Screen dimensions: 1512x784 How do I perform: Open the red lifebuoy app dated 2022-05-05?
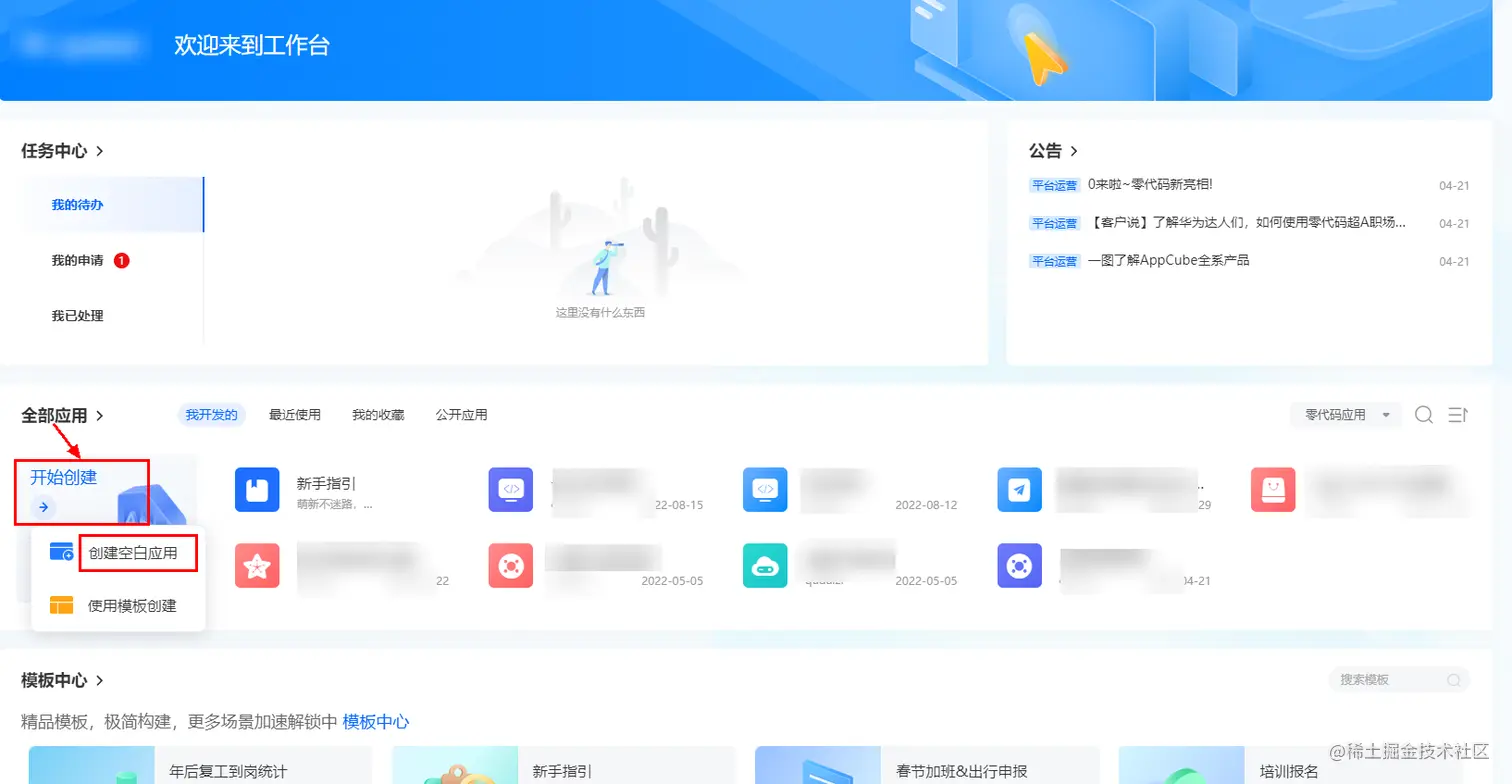[511, 566]
